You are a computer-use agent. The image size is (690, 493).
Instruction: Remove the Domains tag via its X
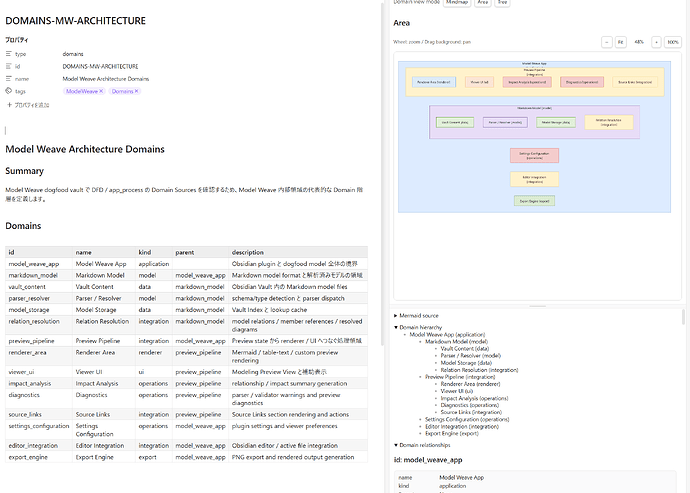click(136, 91)
